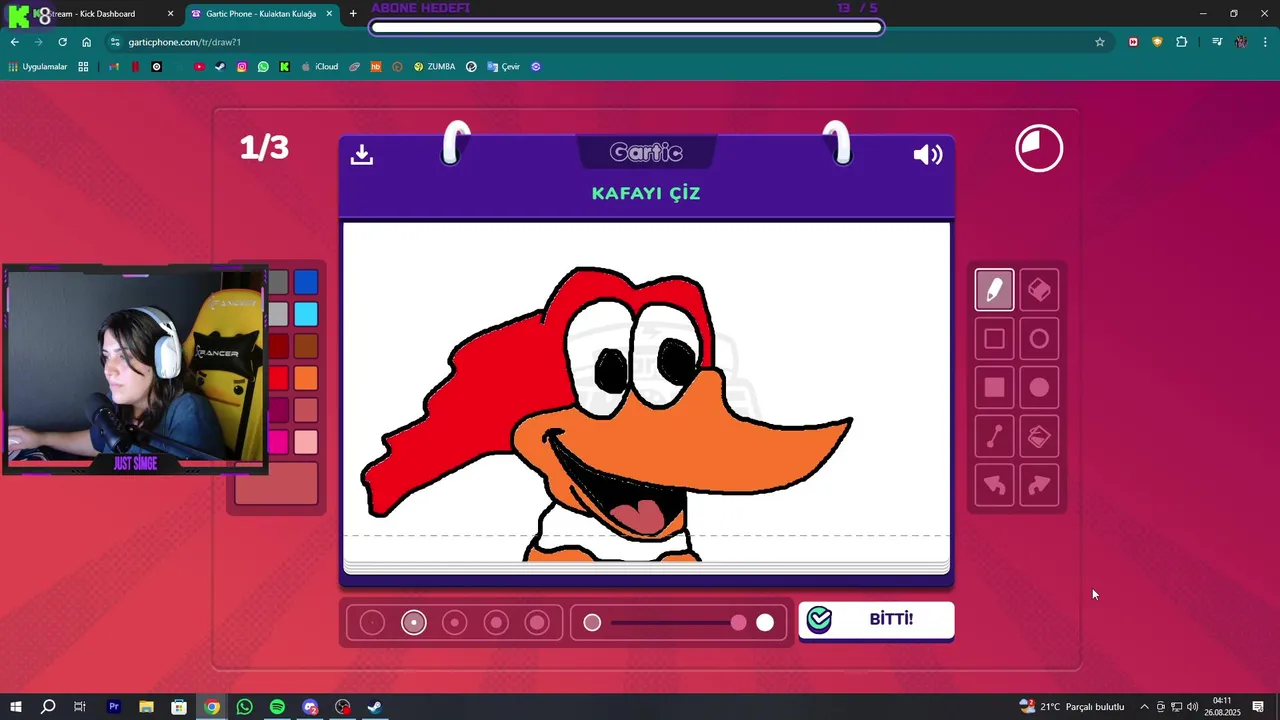Viewport: 1280px width, 720px height.
Task: Click the BİTTİ! done button
Action: [x=876, y=620]
